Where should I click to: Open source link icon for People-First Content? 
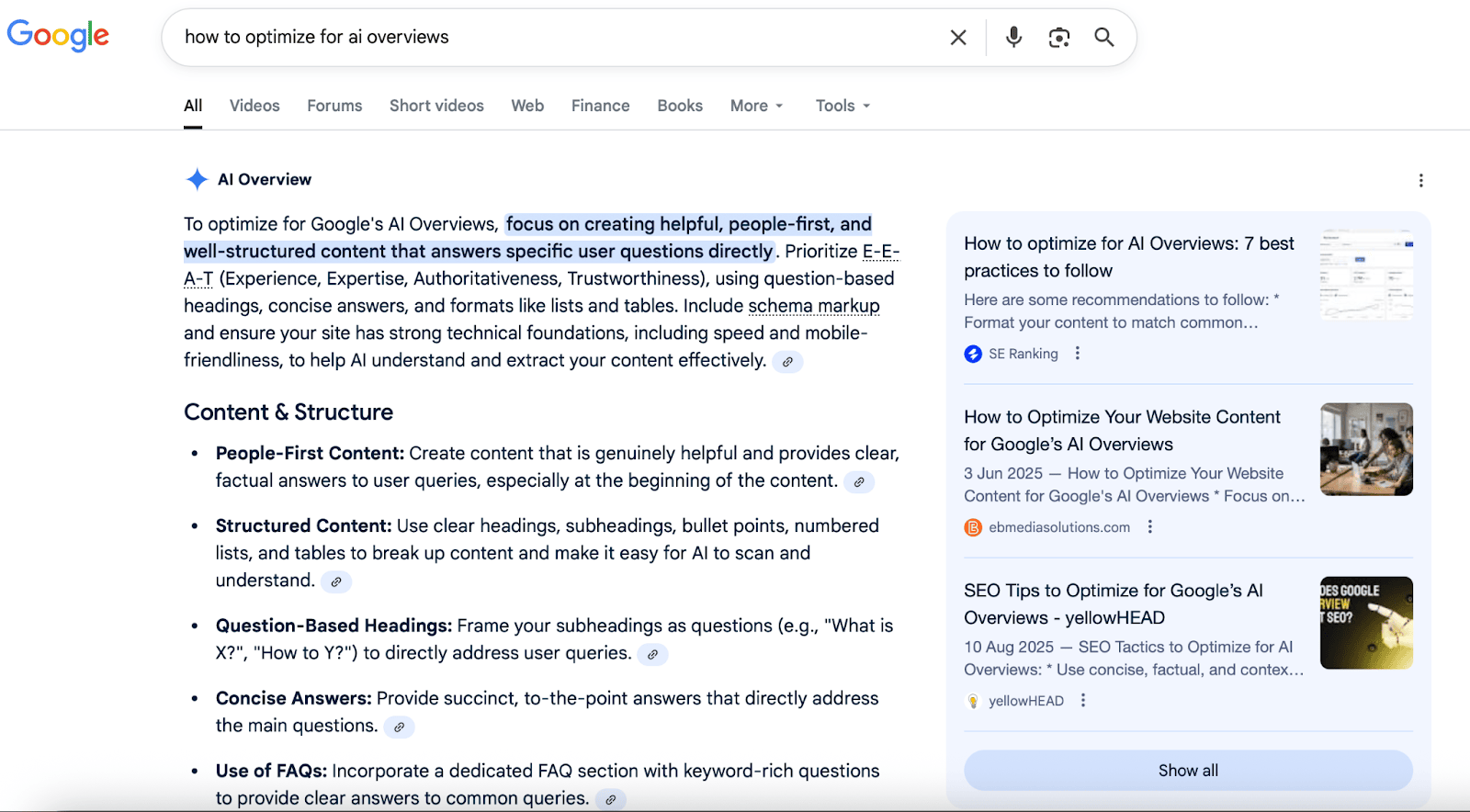[859, 482]
